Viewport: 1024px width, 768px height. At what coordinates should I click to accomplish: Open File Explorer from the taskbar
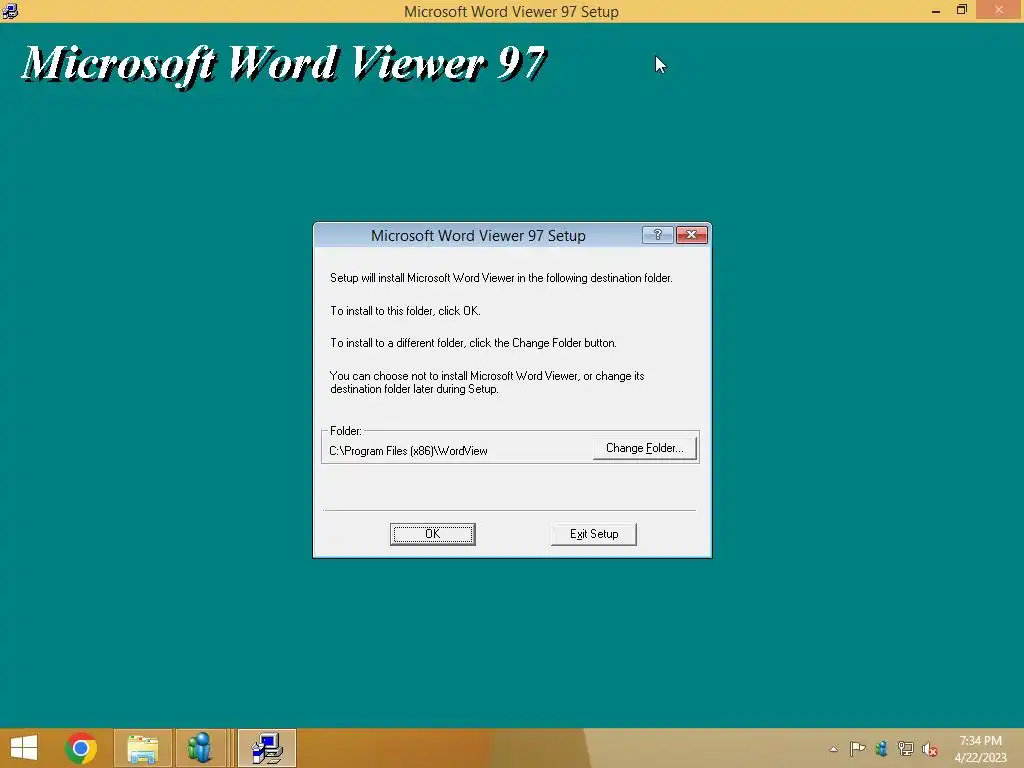143,748
